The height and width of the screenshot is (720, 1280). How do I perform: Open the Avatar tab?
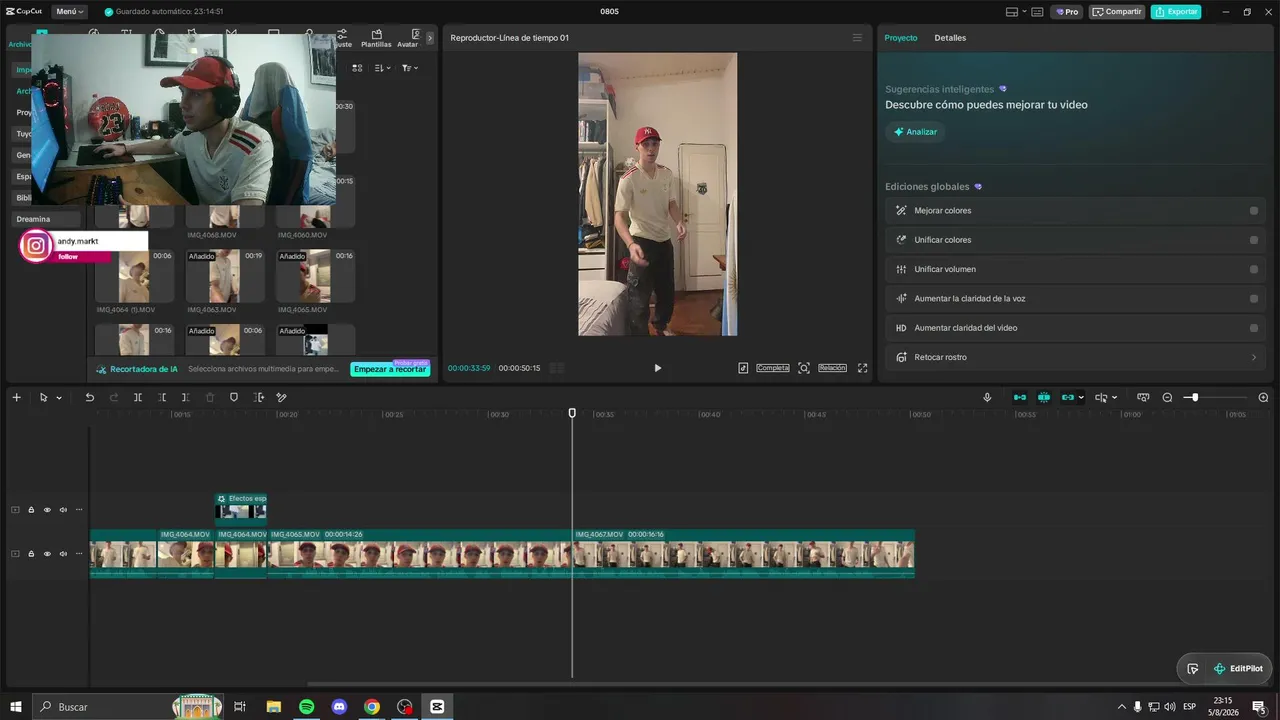tap(407, 39)
